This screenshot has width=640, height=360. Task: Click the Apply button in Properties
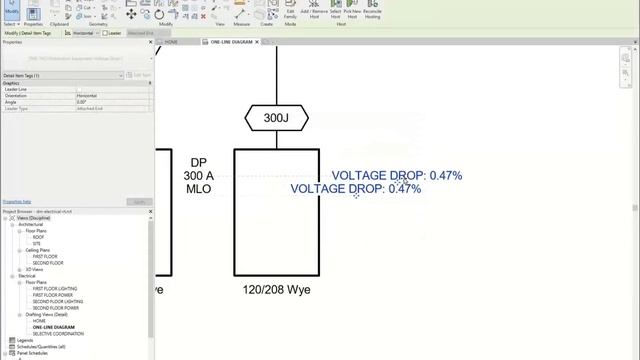click(139, 202)
